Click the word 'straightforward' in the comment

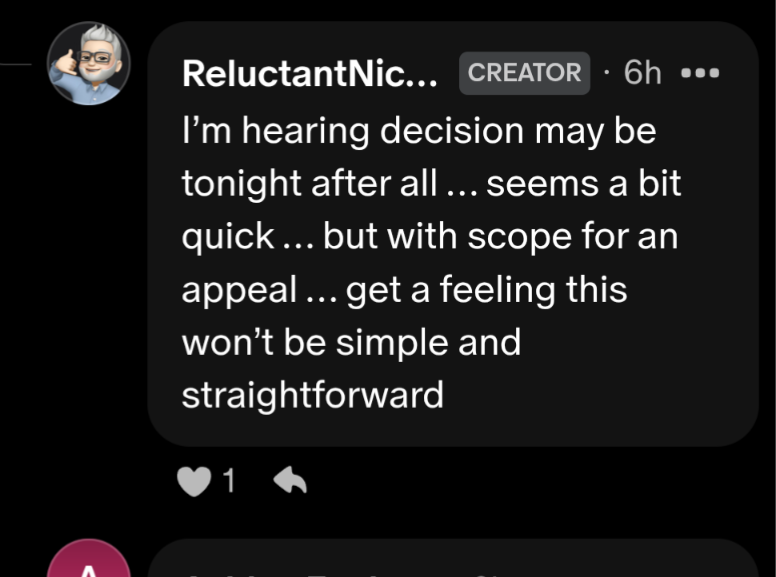click(x=312, y=395)
